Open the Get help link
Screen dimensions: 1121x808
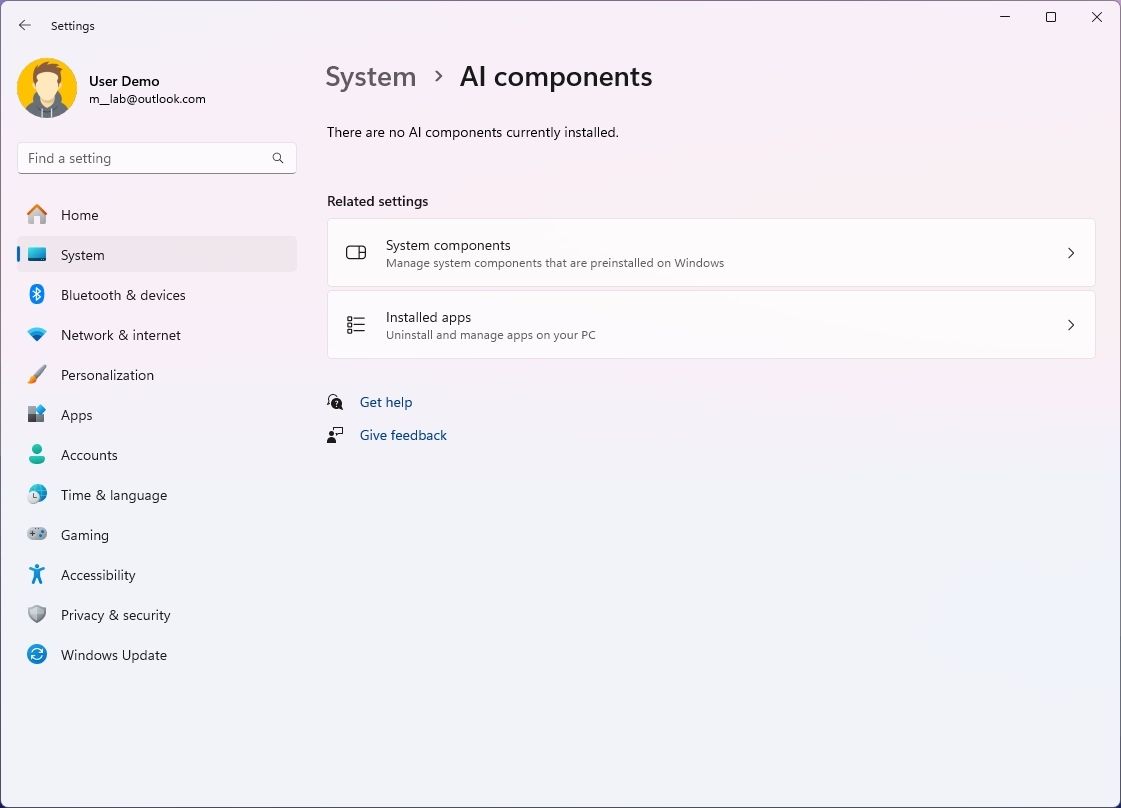(x=386, y=402)
